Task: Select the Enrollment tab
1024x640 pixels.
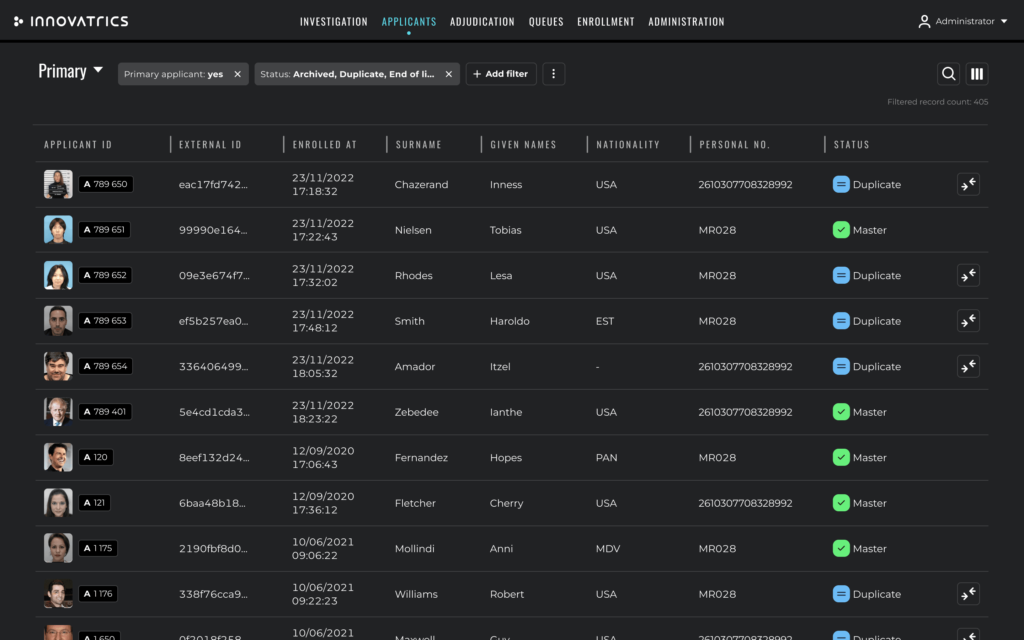Action: pos(605,22)
